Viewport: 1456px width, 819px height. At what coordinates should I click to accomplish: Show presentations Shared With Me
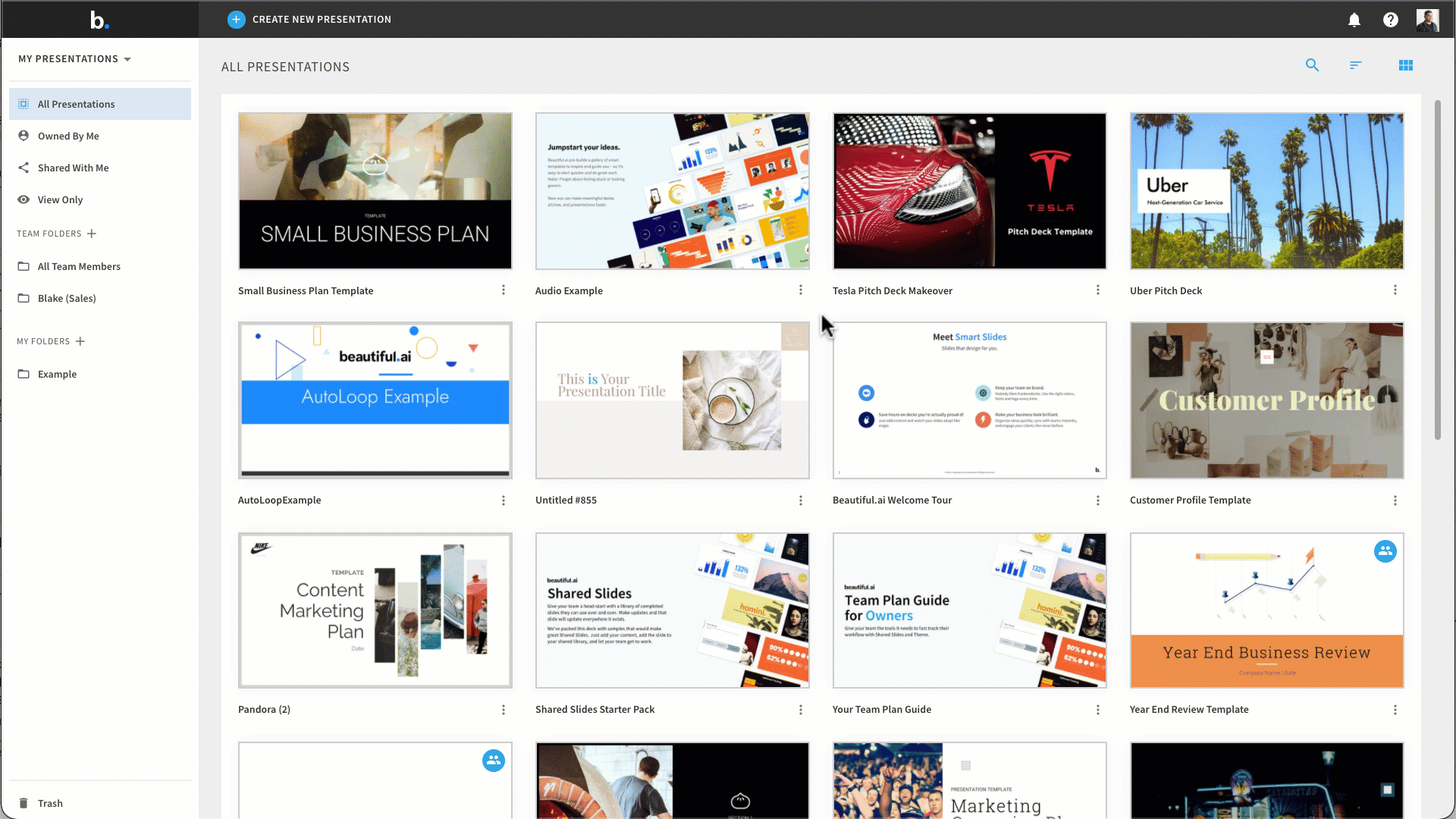click(x=100, y=168)
